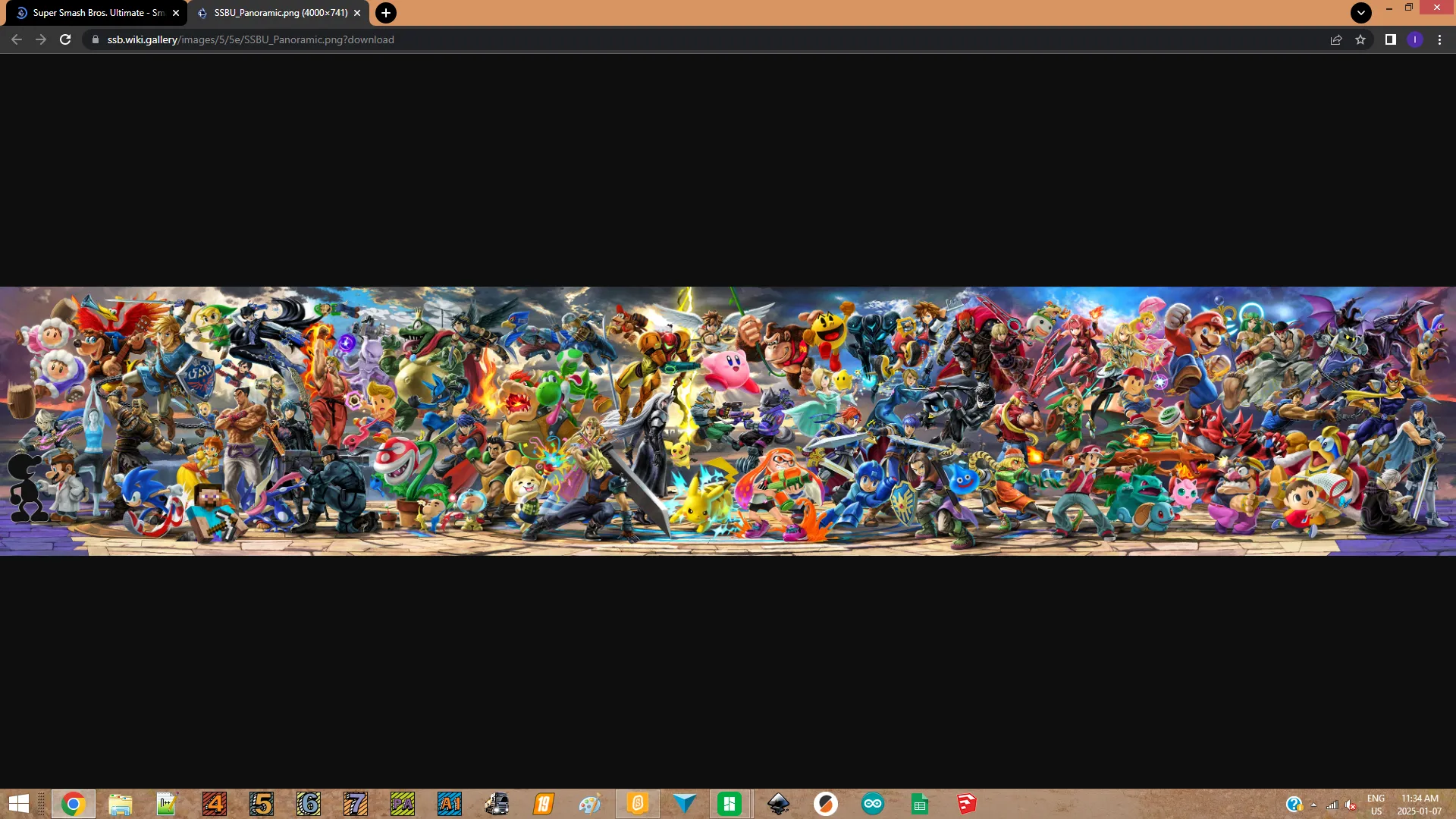Viewport: 1456px width, 819px height.
Task: Open the browser side panel
Action: [x=1391, y=39]
